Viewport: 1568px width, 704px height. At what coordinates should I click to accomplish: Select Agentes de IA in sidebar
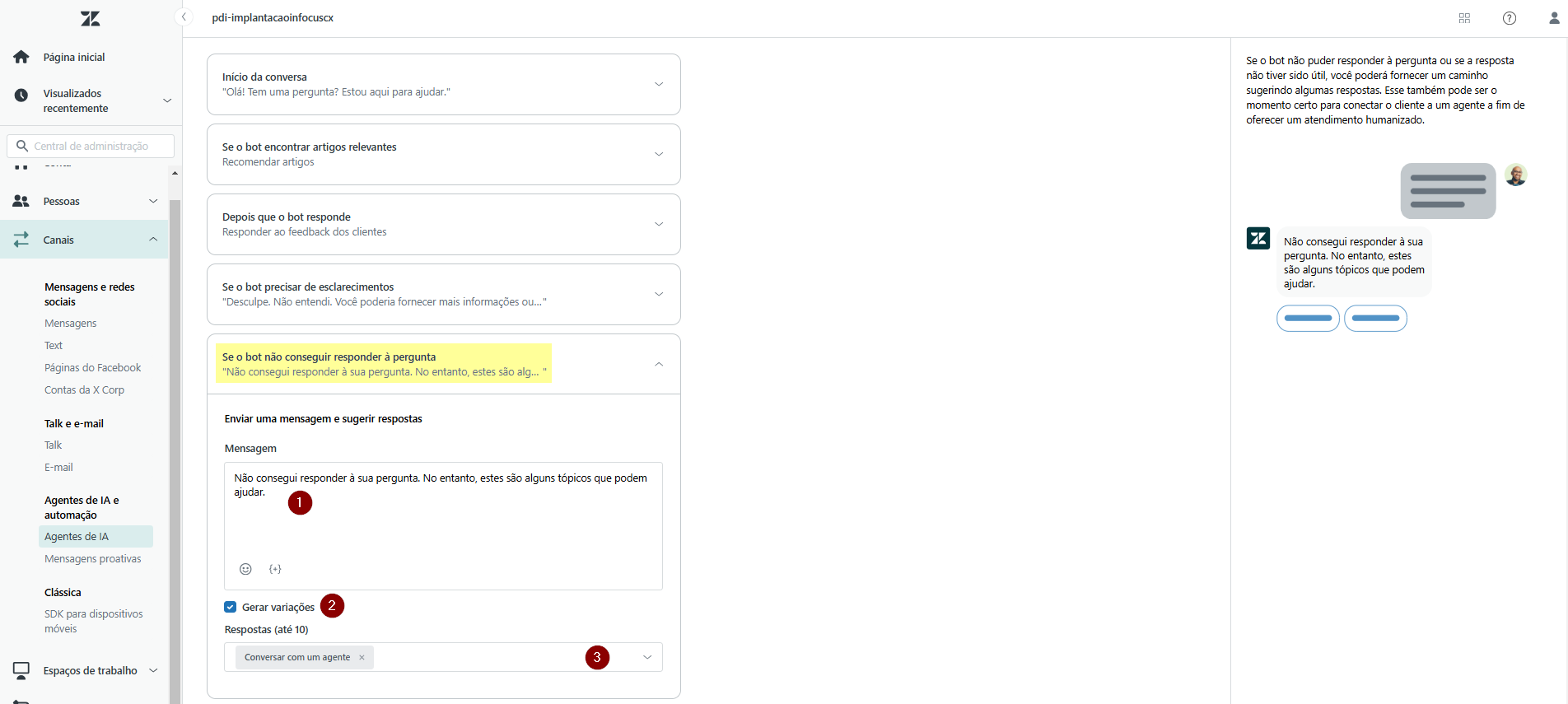coord(77,536)
